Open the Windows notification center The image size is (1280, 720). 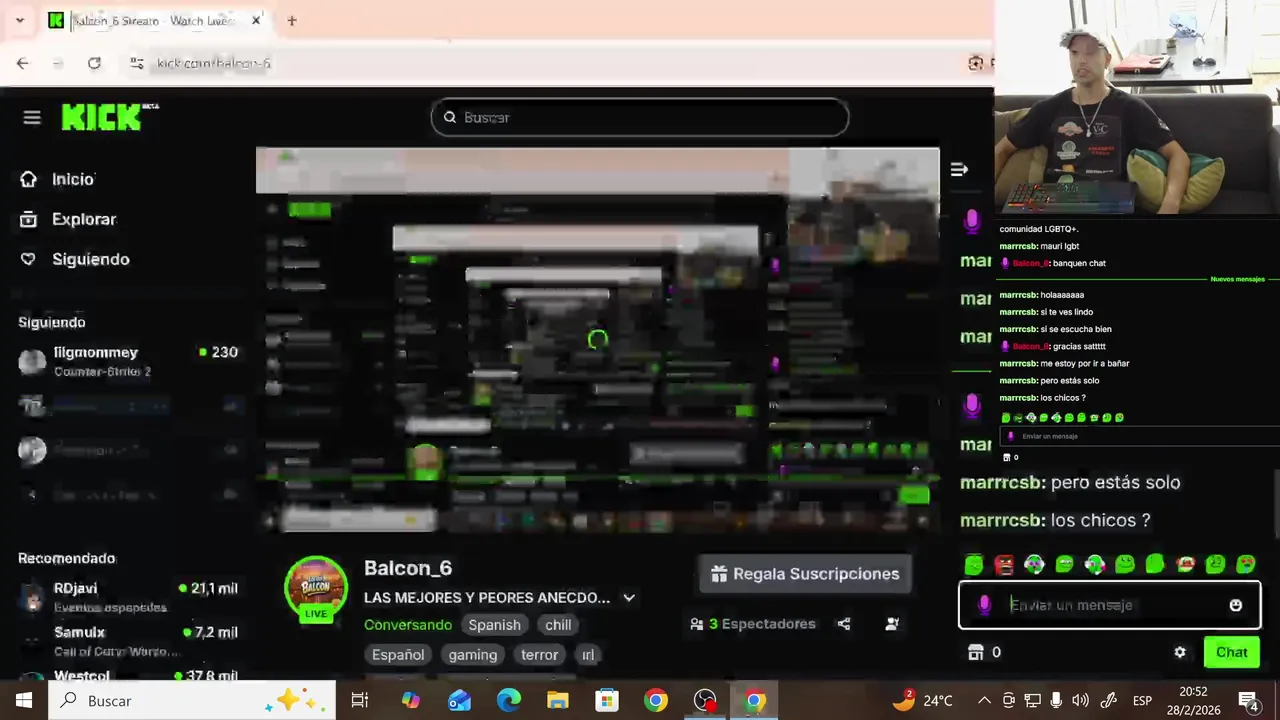tap(1249, 701)
